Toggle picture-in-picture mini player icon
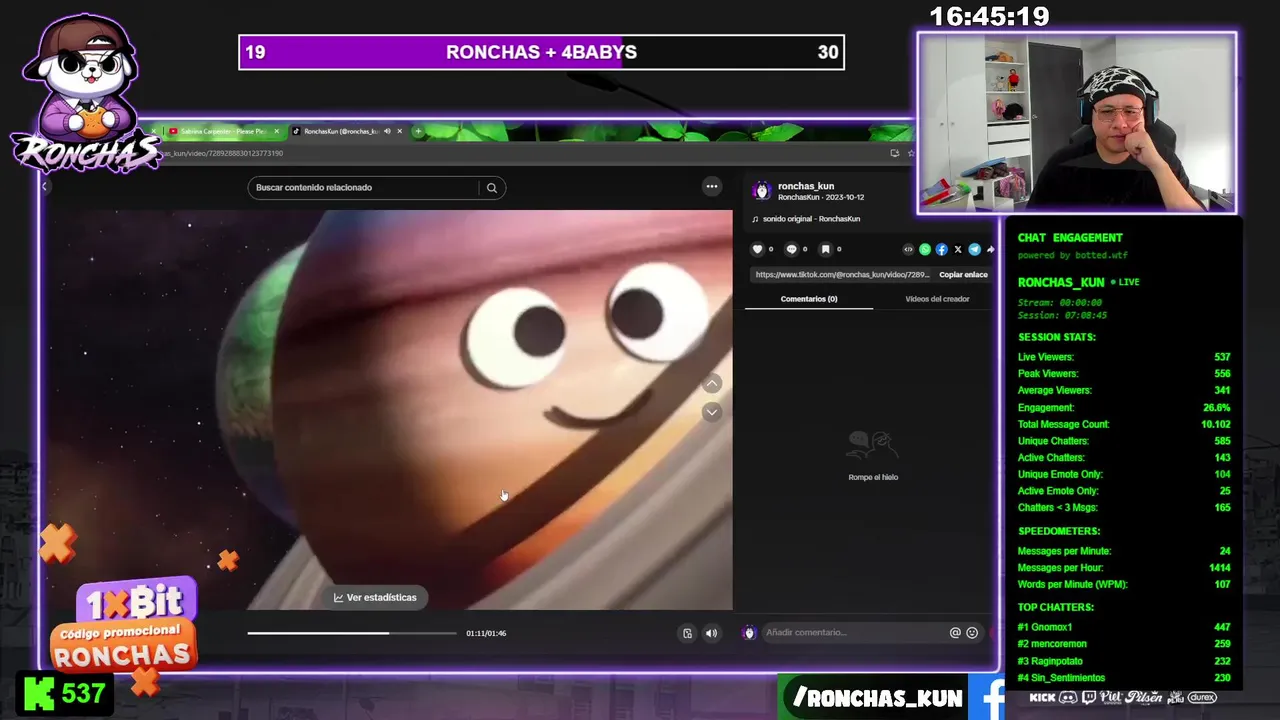 tap(687, 633)
